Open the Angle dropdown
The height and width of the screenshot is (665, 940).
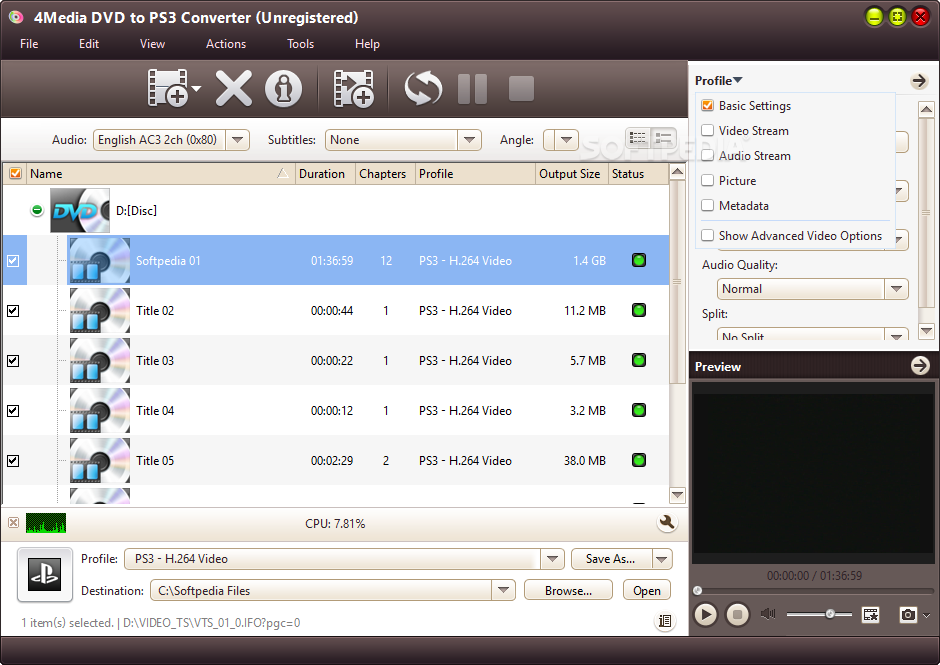pyautogui.click(x=566, y=140)
